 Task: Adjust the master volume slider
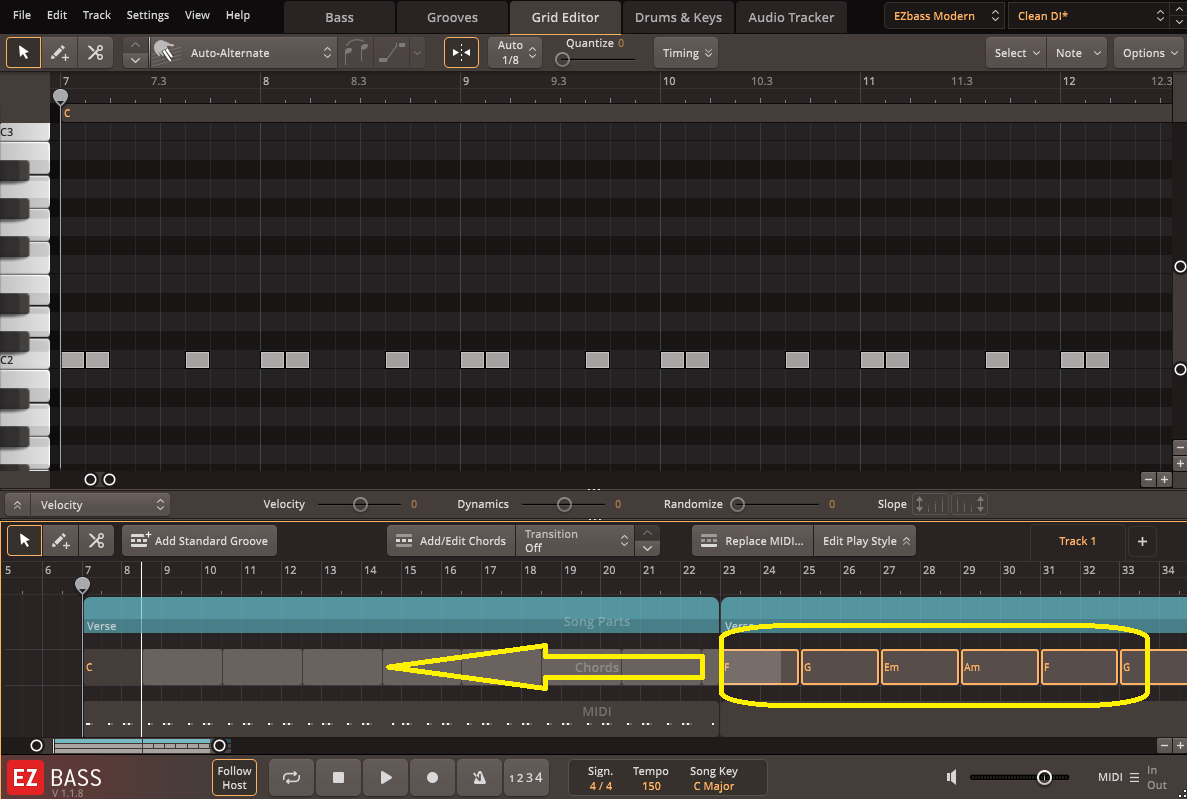pos(1020,777)
